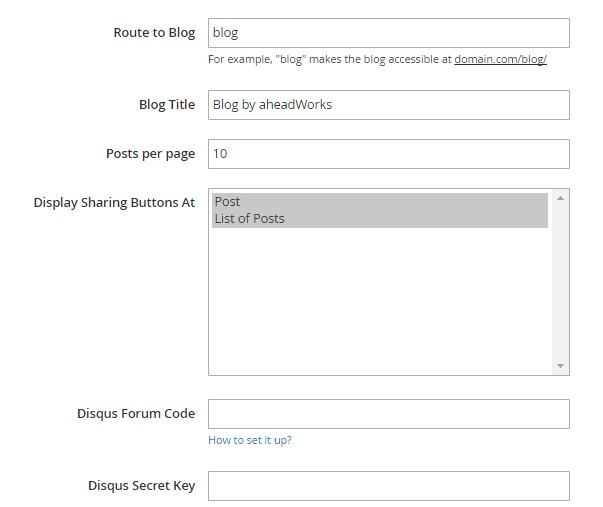This screenshot has width=603, height=507.
Task: Click the Disqus Secret Key field
Action: click(x=389, y=486)
